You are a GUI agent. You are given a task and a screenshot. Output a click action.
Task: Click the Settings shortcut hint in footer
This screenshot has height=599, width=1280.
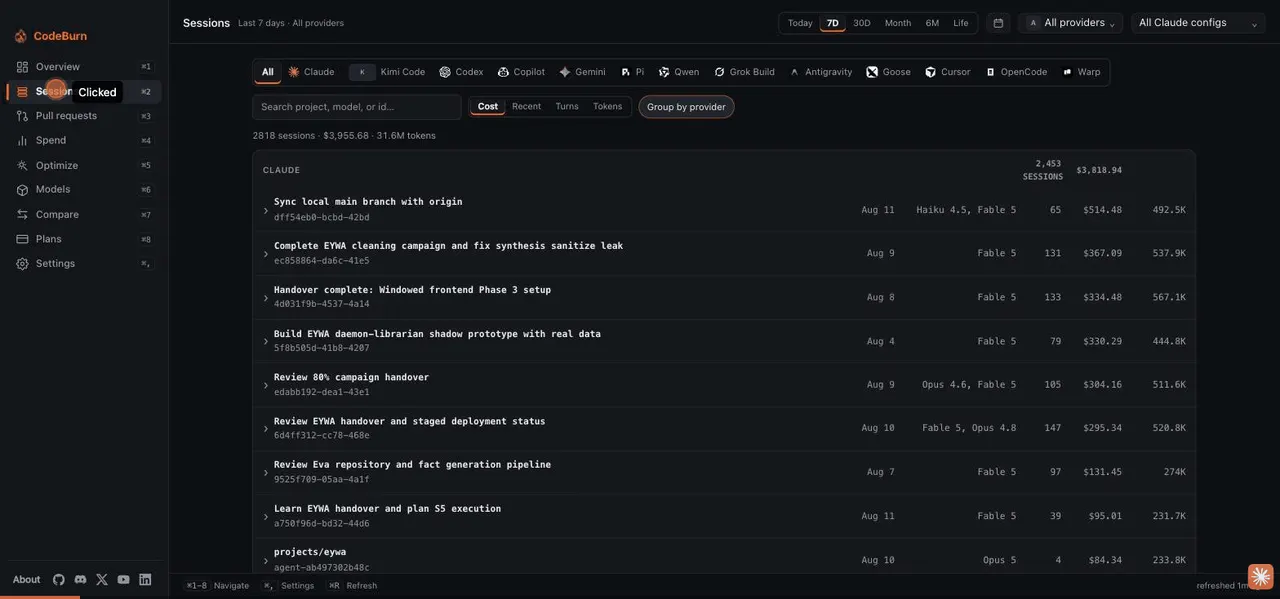[289, 586]
